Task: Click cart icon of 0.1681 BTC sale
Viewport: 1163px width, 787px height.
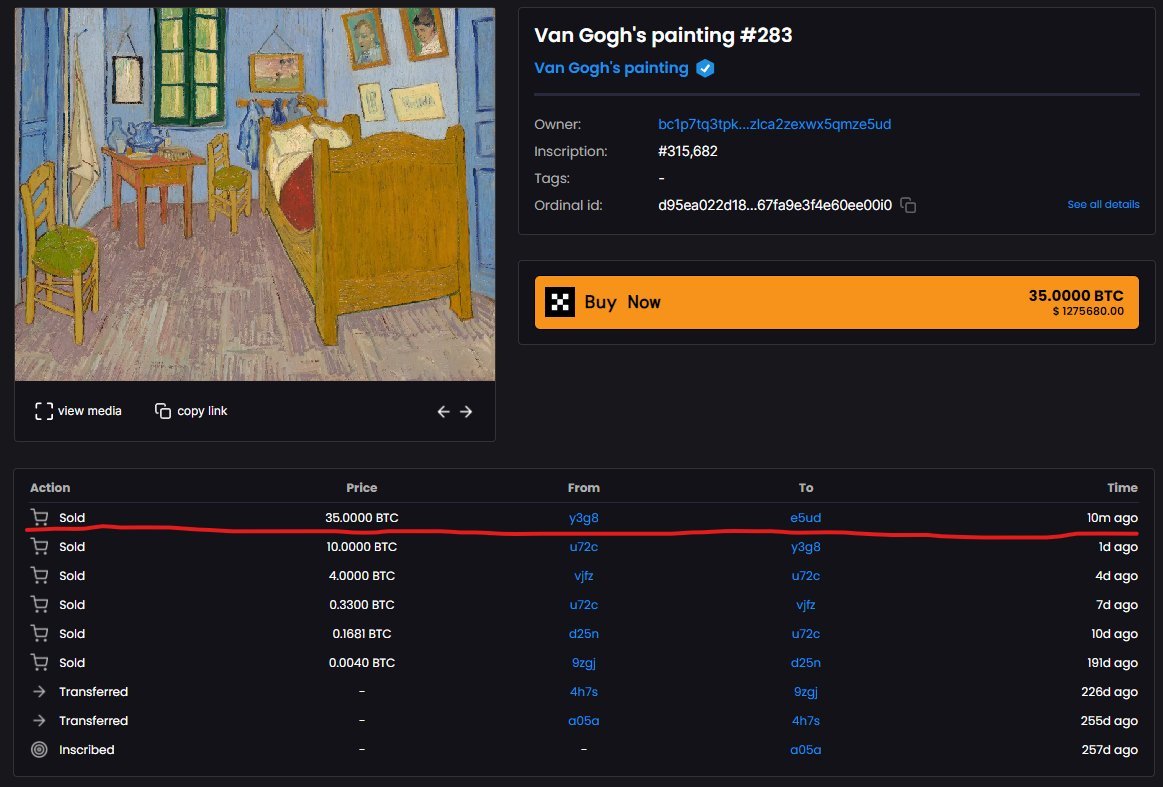Action: (39, 633)
